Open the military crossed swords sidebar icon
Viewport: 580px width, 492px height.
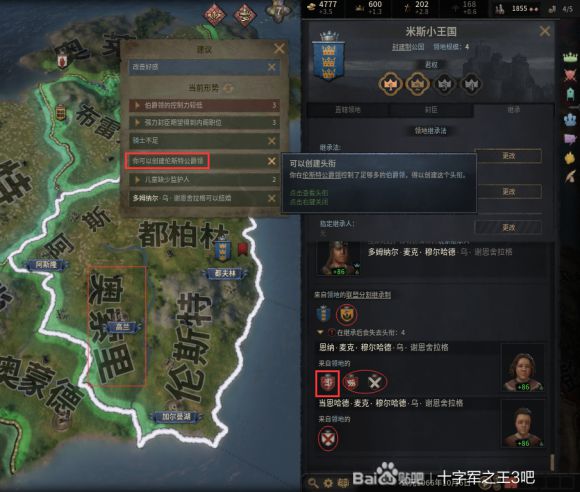coord(570,75)
